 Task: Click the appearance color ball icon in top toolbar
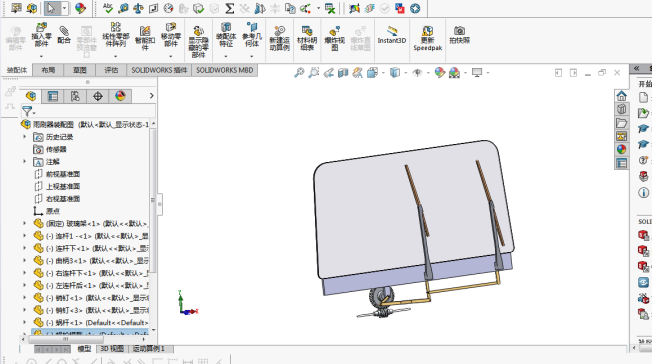[x=80, y=8]
